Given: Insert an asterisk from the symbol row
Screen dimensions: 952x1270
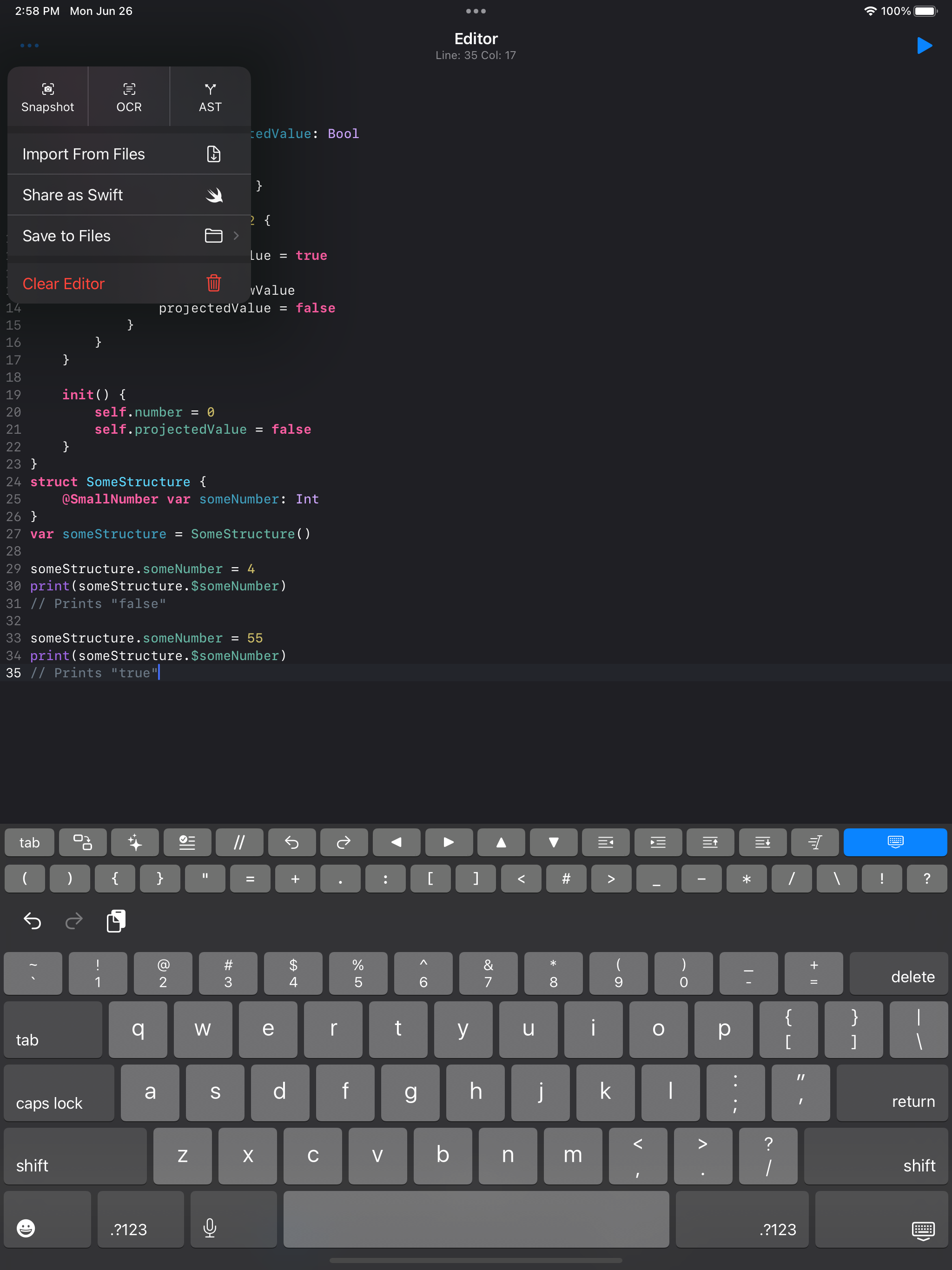Looking at the screenshot, I should click(747, 879).
